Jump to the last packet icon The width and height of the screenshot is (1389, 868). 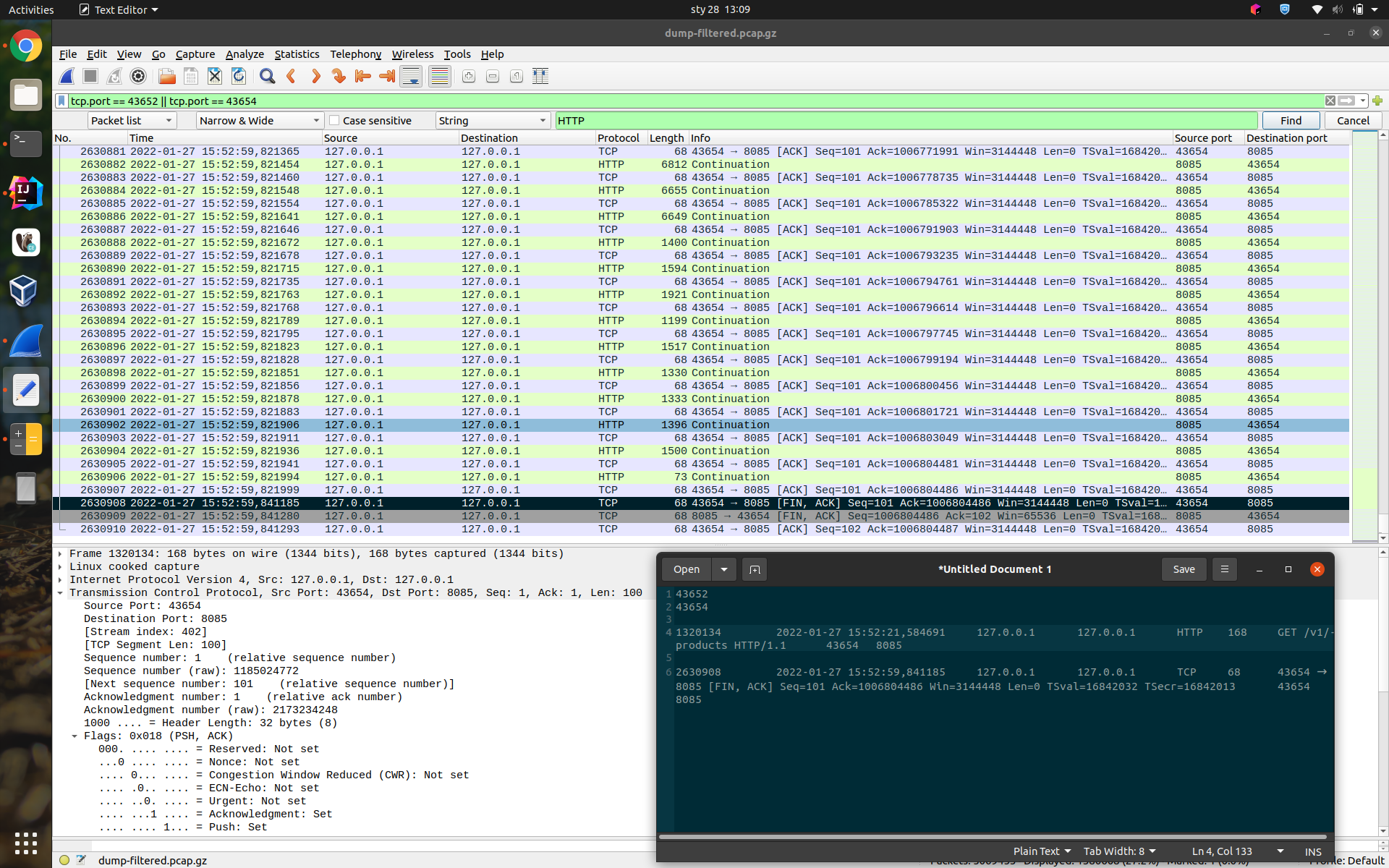click(387, 76)
